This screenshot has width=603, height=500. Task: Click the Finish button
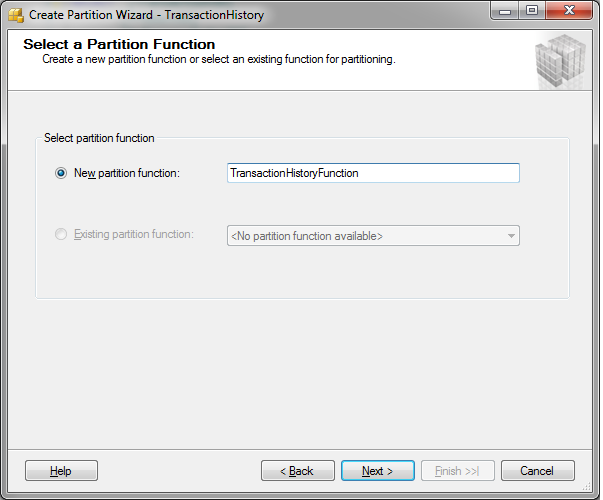[x=458, y=471]
